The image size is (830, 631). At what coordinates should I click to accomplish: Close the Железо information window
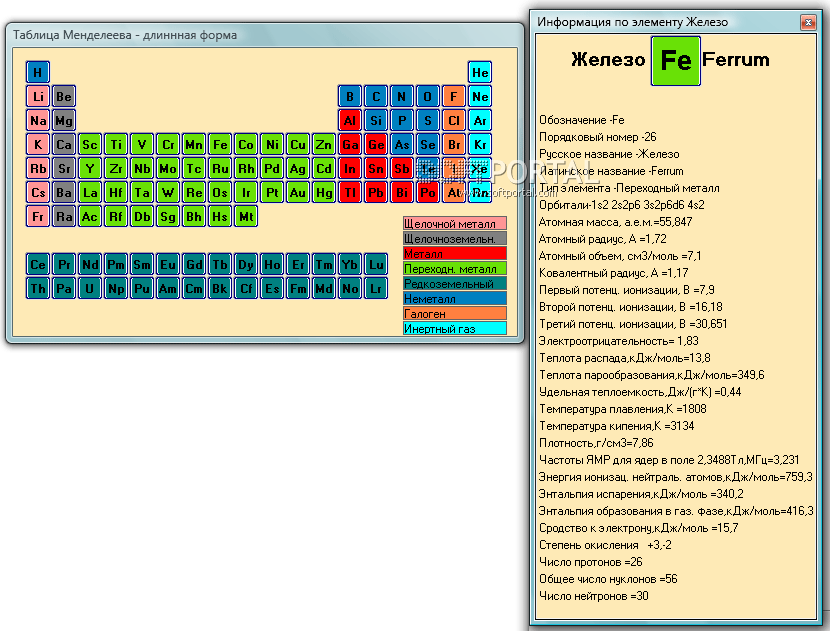(x=808, y=22)
